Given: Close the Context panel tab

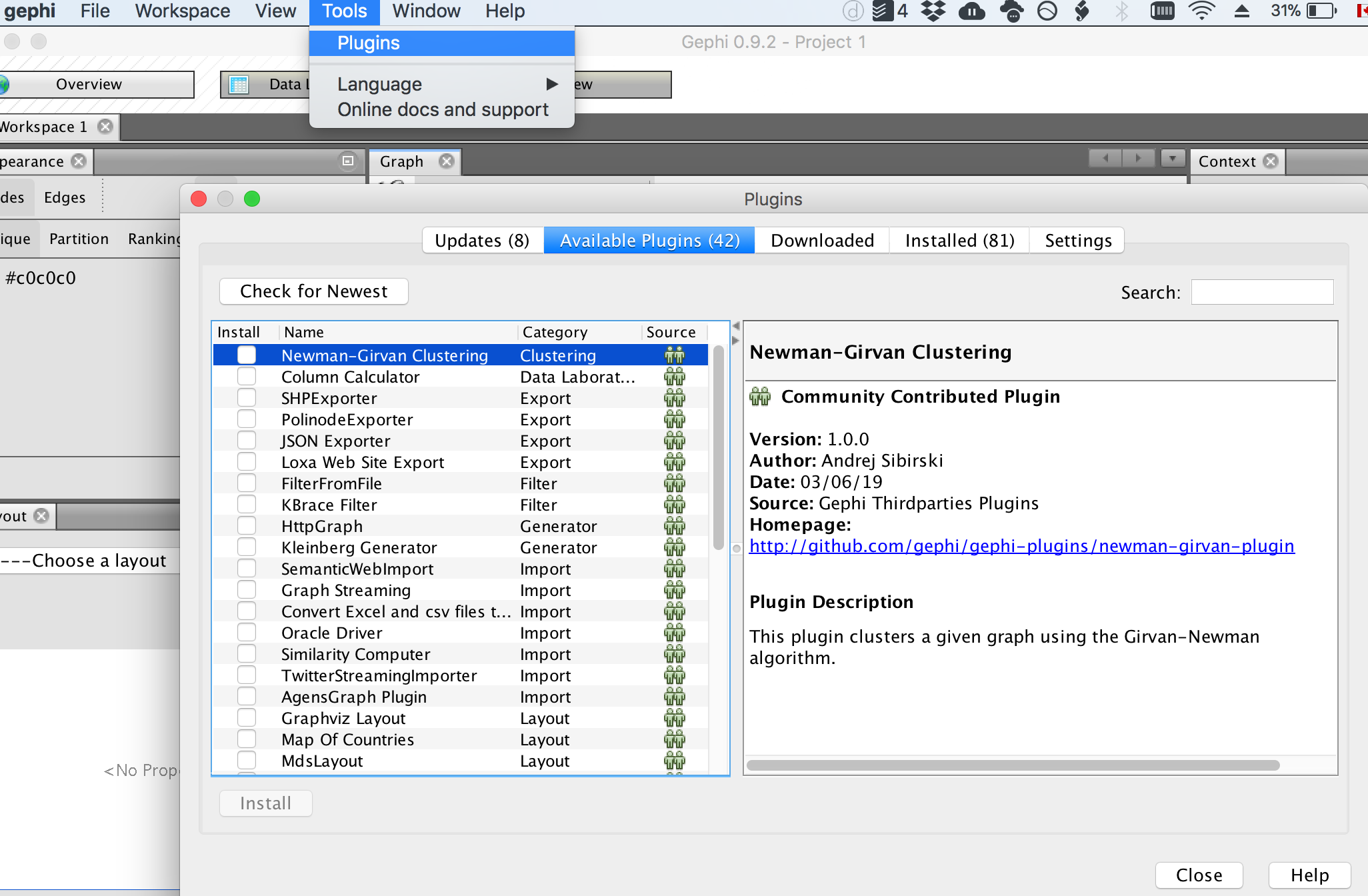Looking at the screenshot, I should tap(1271, 161).
